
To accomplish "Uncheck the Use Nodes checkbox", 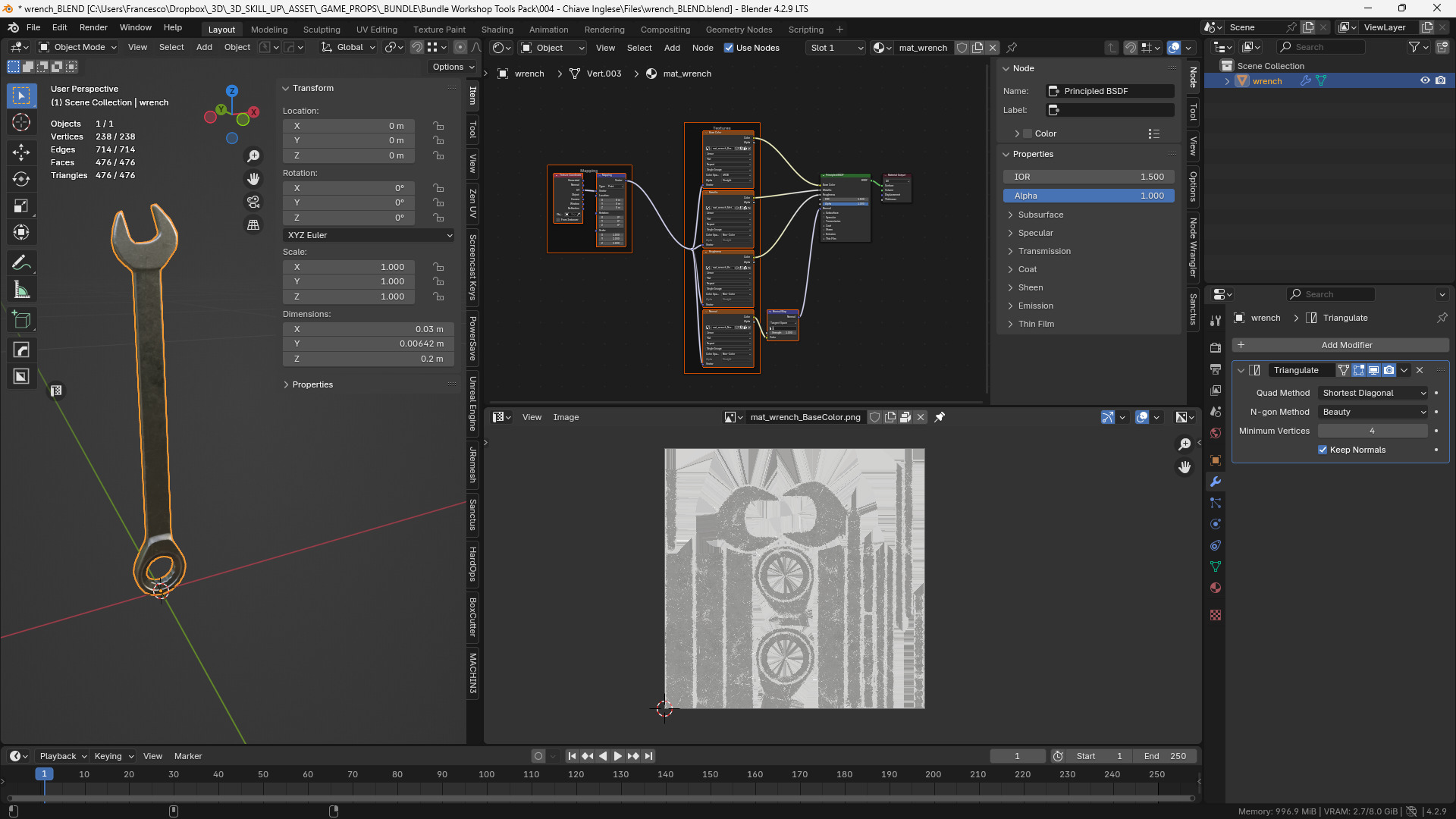I will (729, 48).
